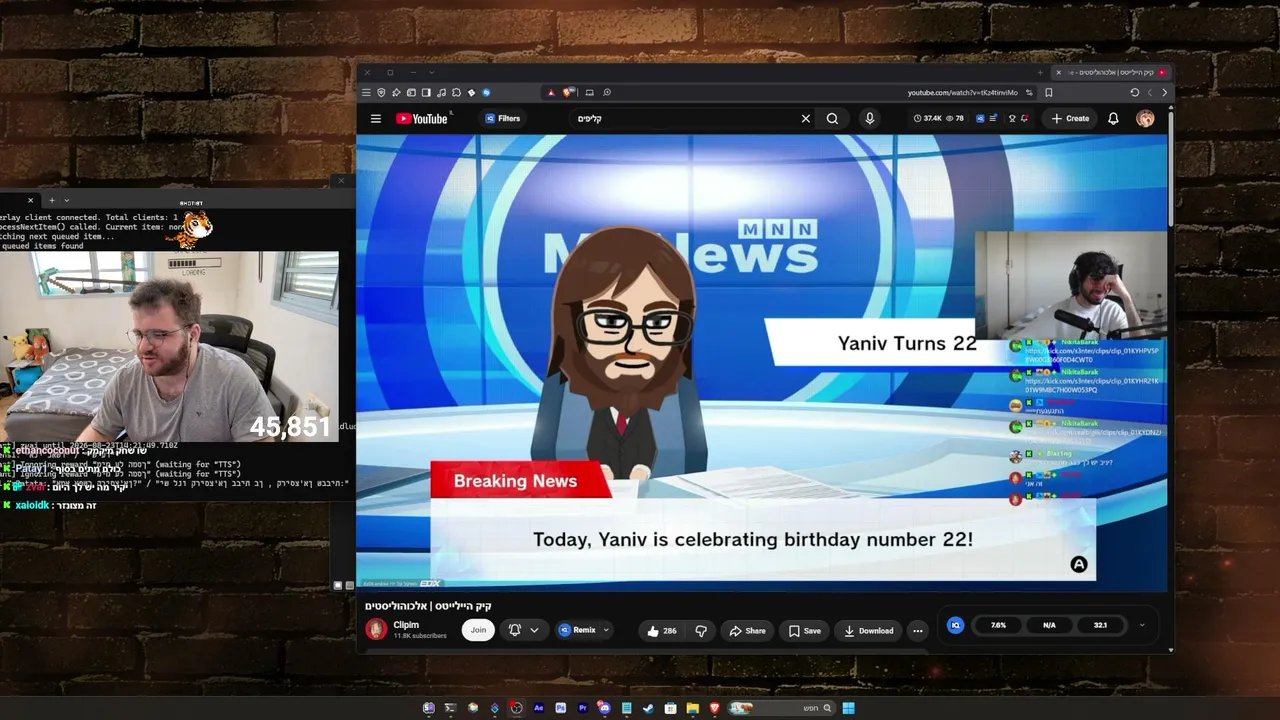Open the more actions ellipsis menu
This screenshot has width=1280, height=720.
918,631
